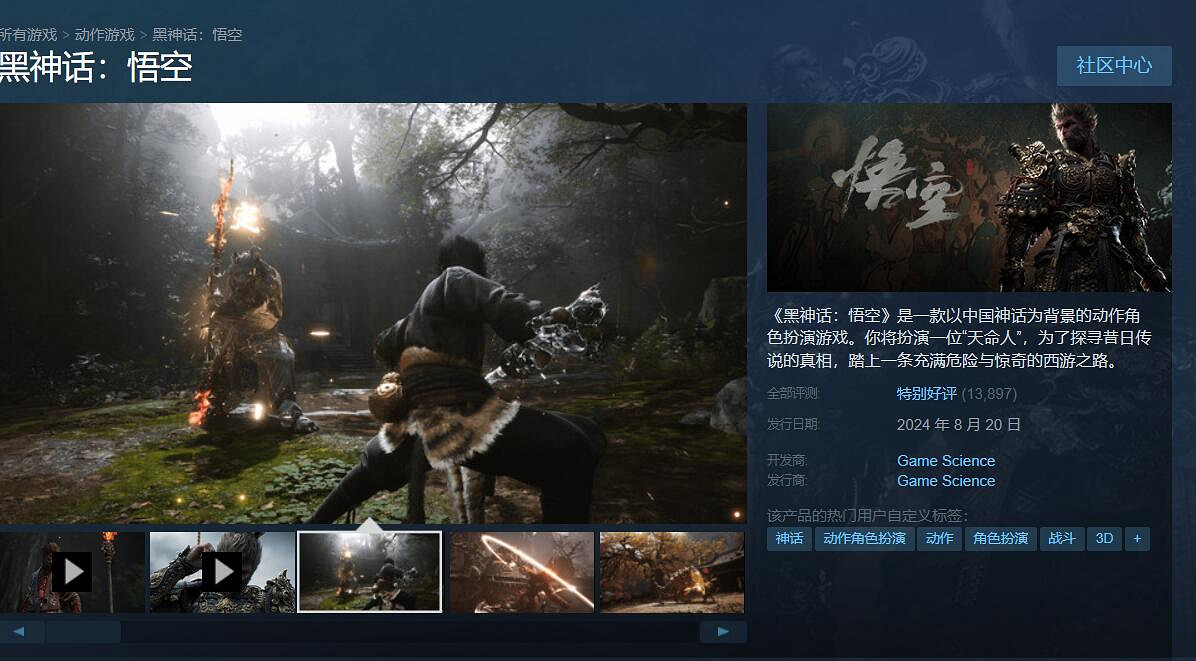Select the 3D tag
Viewport: 1196px width, 661px height.
1104,539
